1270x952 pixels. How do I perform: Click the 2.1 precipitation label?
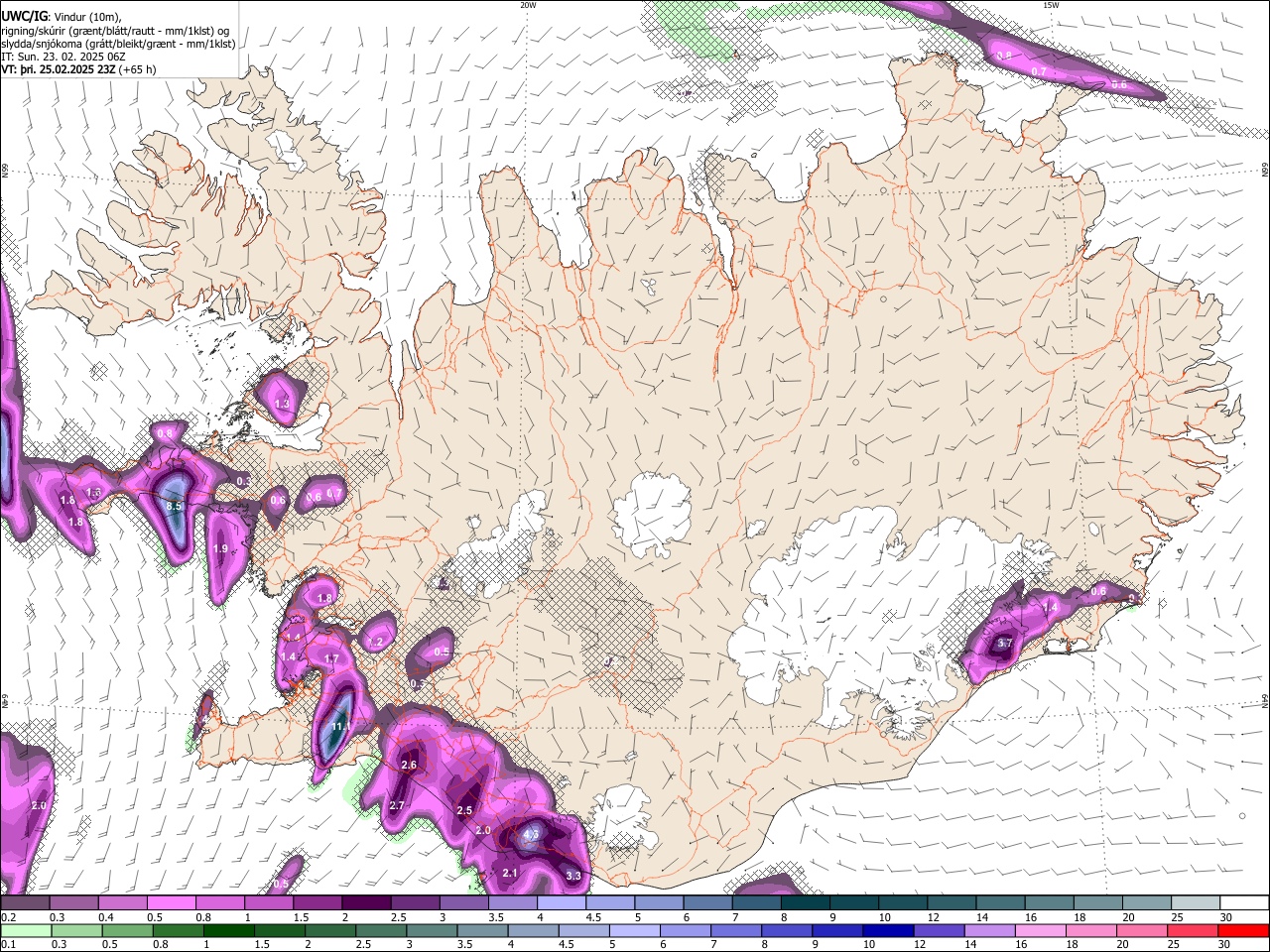(510, 873)
